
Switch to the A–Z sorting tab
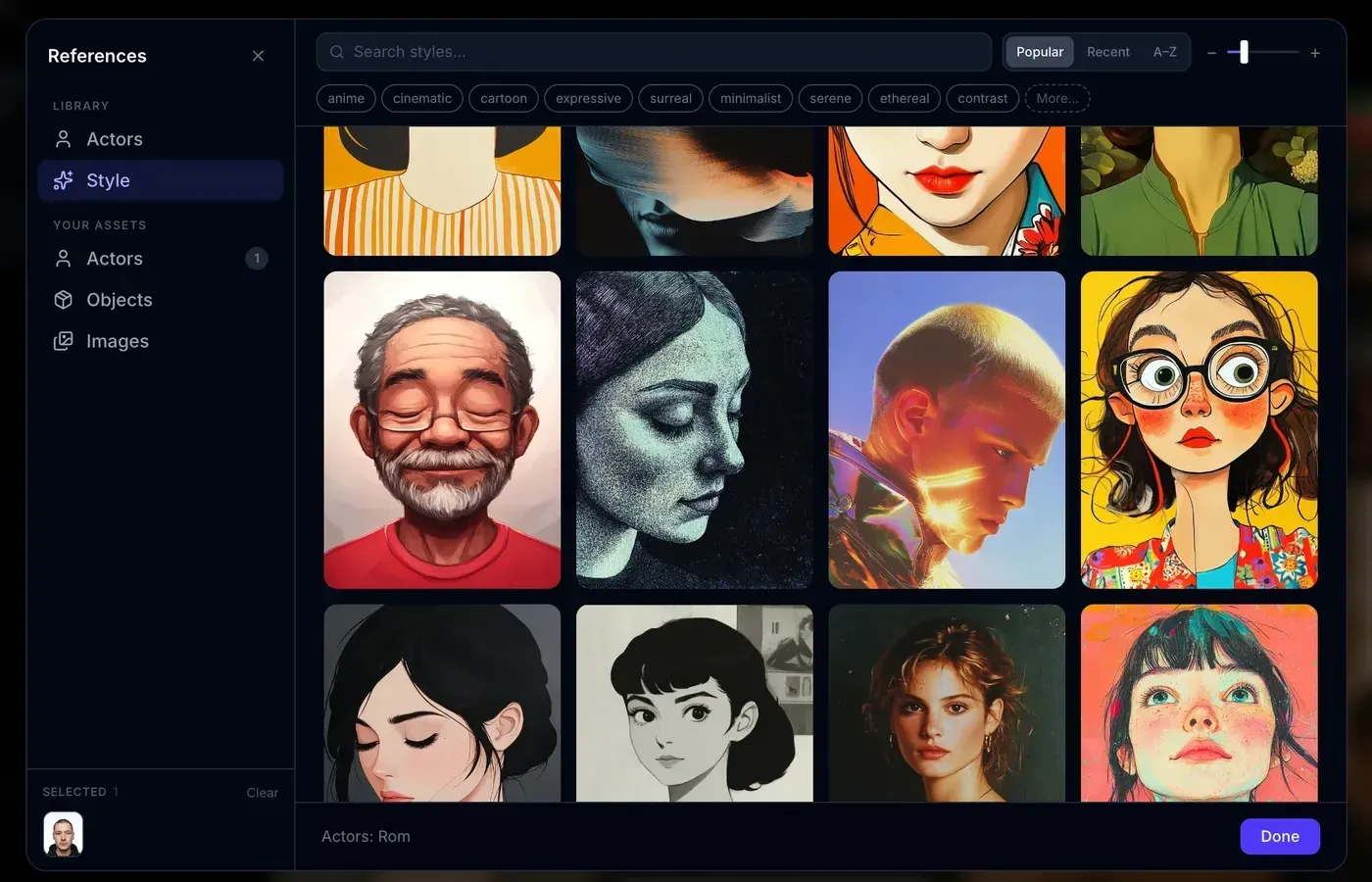(1164, 51)
